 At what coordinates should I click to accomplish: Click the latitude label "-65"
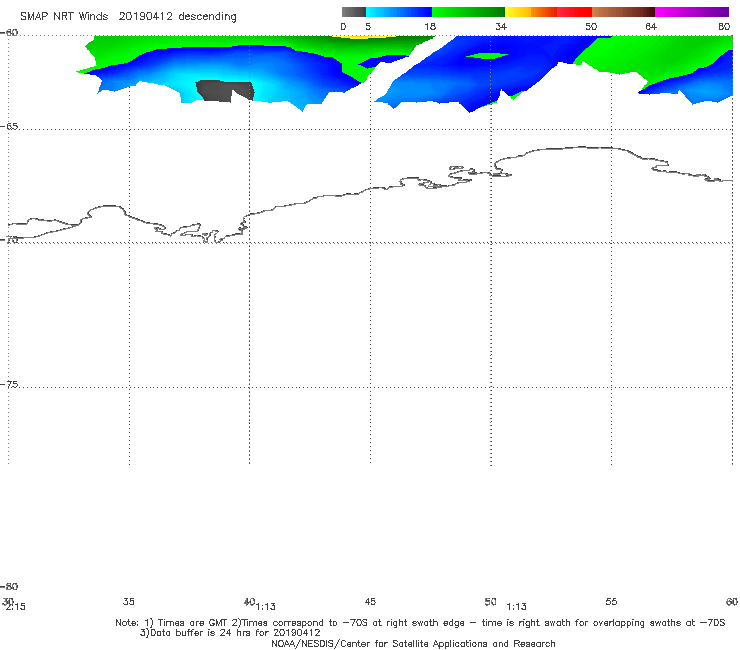9,127
